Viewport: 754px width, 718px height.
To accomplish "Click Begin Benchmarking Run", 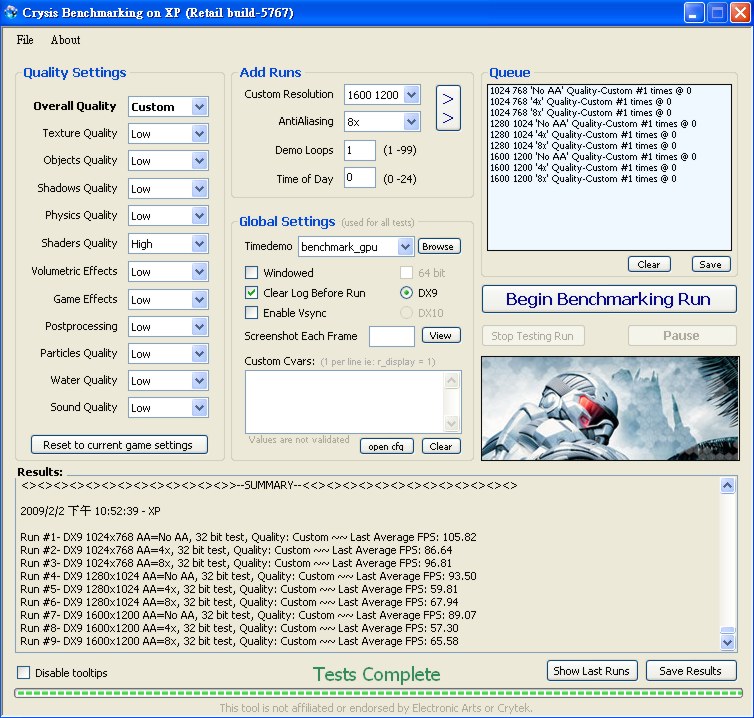I will click(609, 299).
